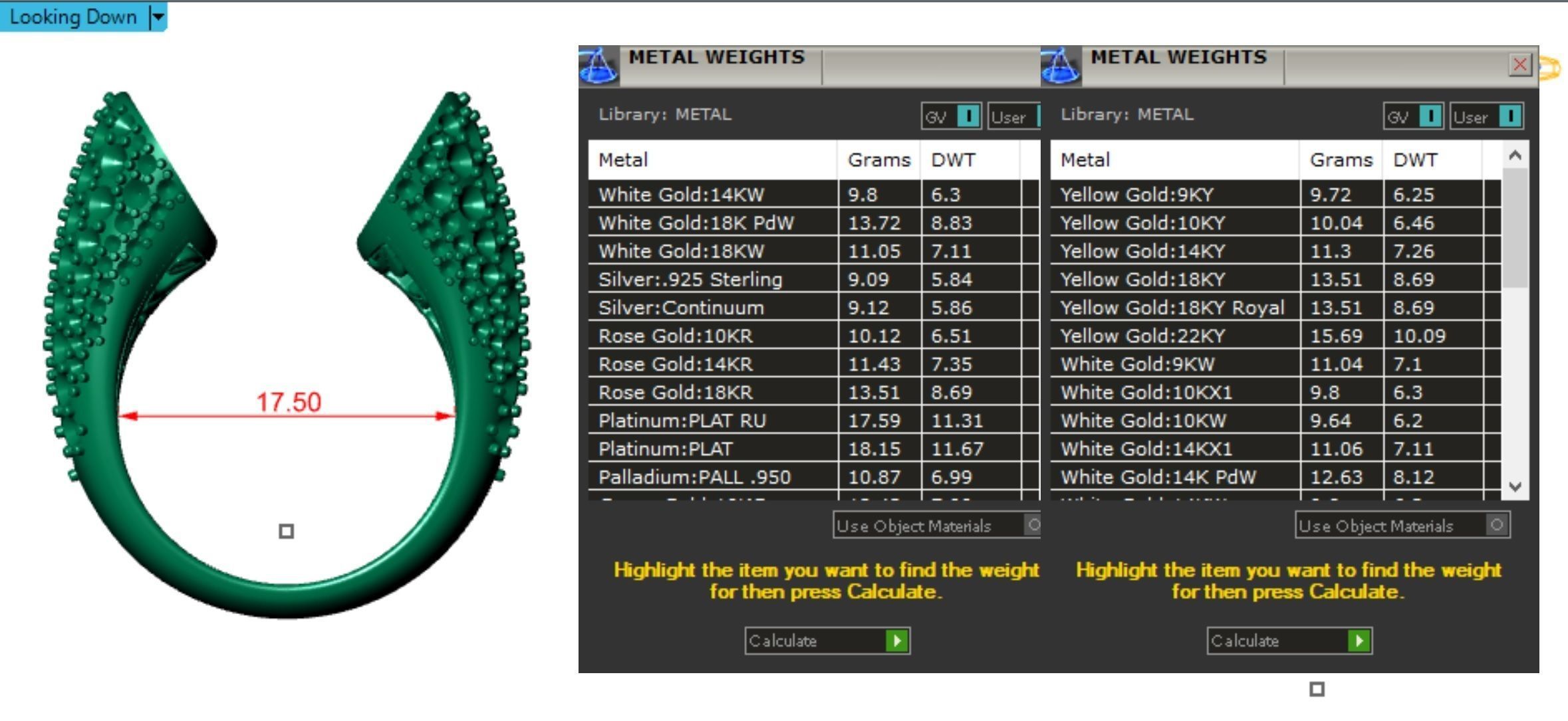1568x721 pixels.
Task: Click the small square handle below right panel
Action: coord(1317,689)
